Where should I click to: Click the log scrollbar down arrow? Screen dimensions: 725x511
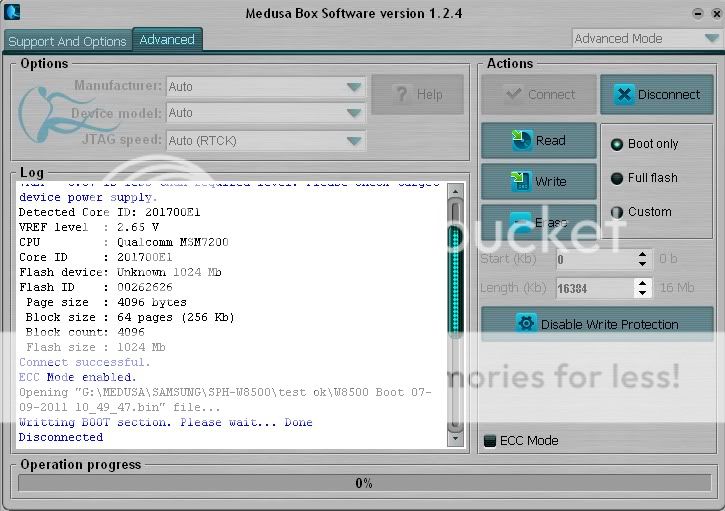tap(455, 438)
